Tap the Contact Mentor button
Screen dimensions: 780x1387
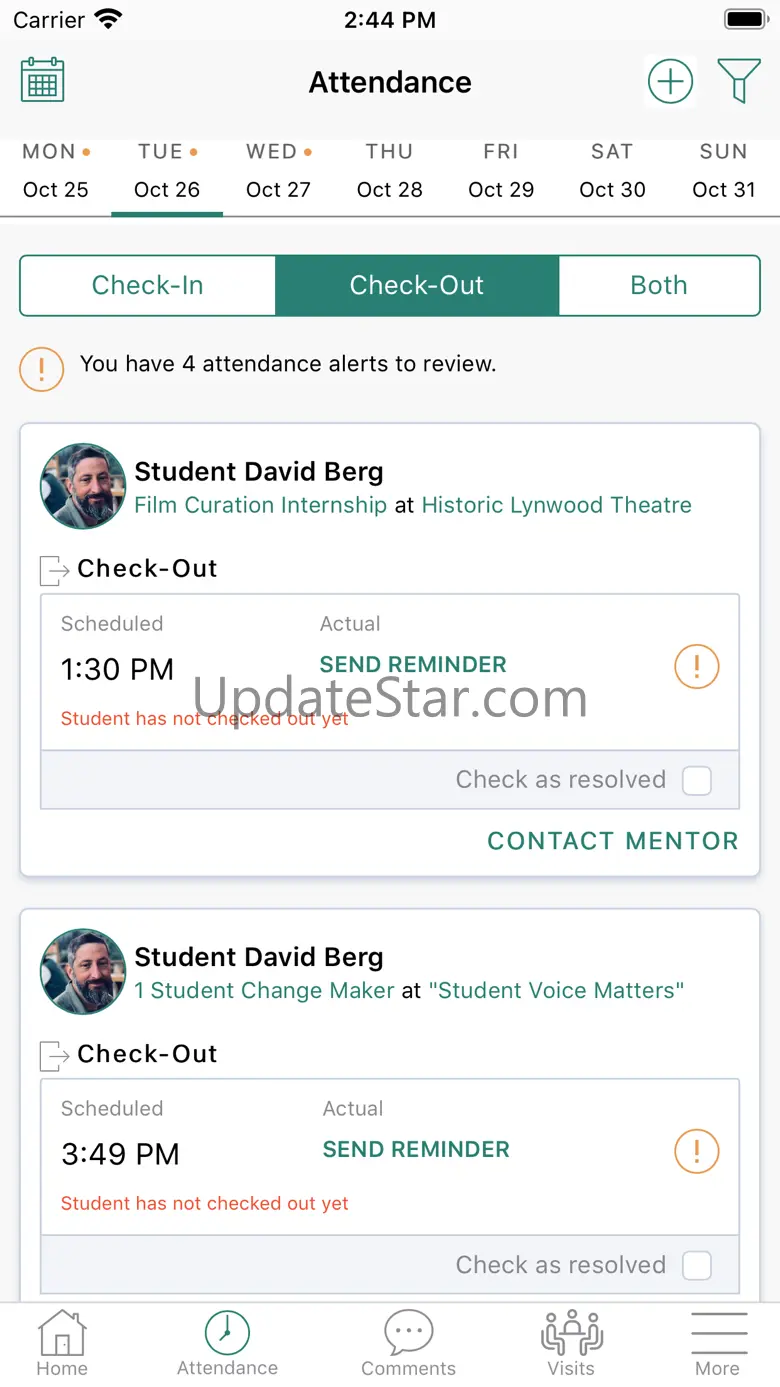pyautogui.click(x=612, y=841)
